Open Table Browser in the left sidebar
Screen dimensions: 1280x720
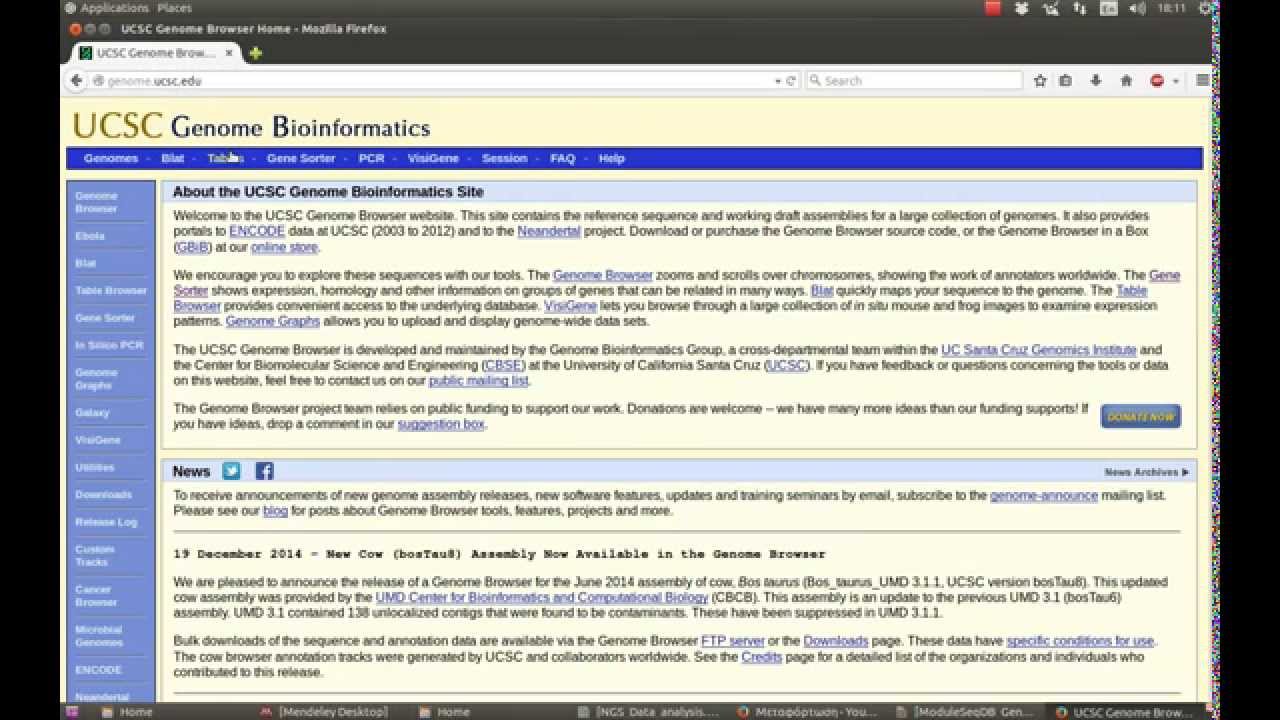[x=111, y=290]
